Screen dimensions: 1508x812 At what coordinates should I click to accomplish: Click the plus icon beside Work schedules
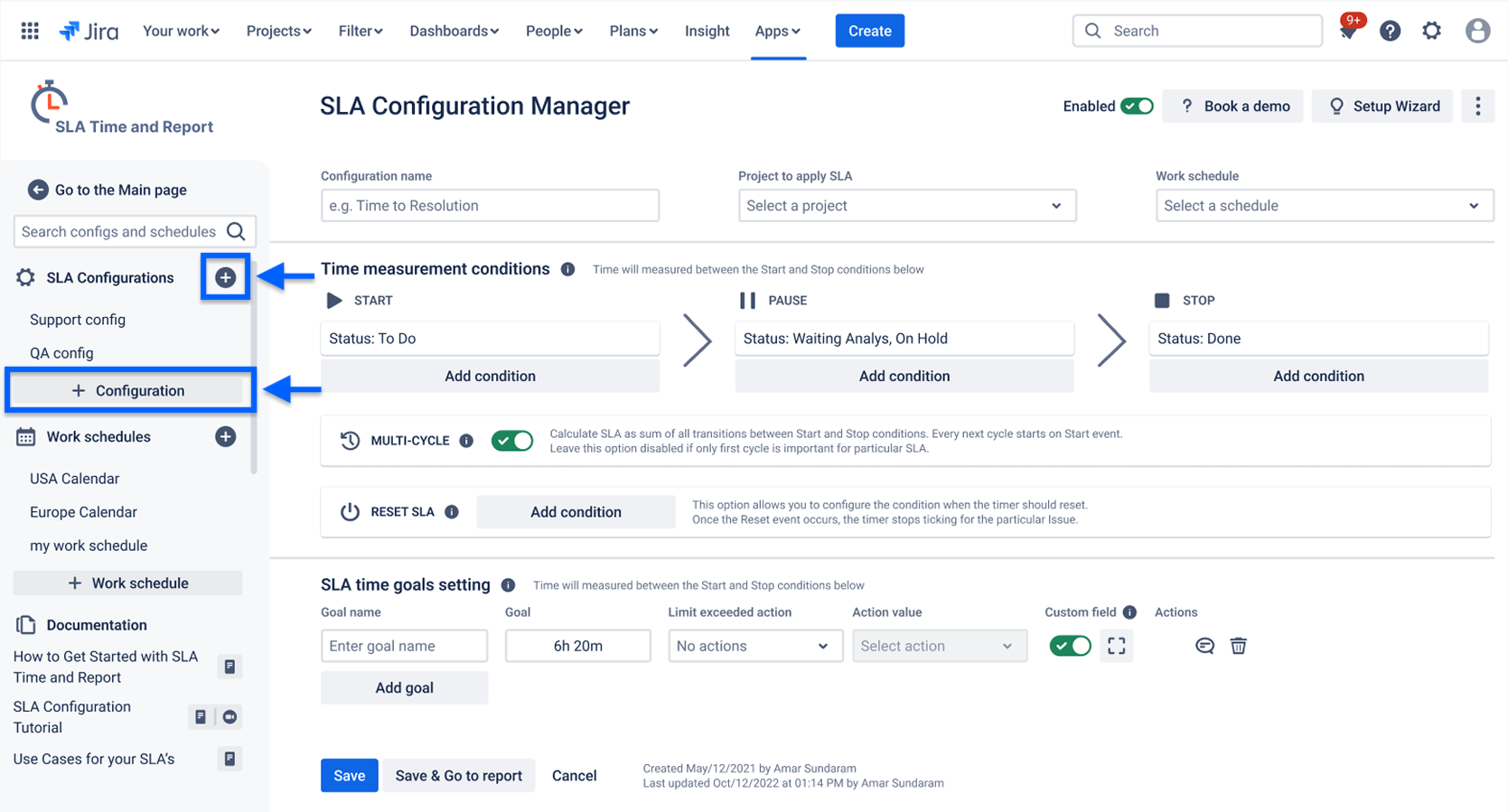(226, 437)
